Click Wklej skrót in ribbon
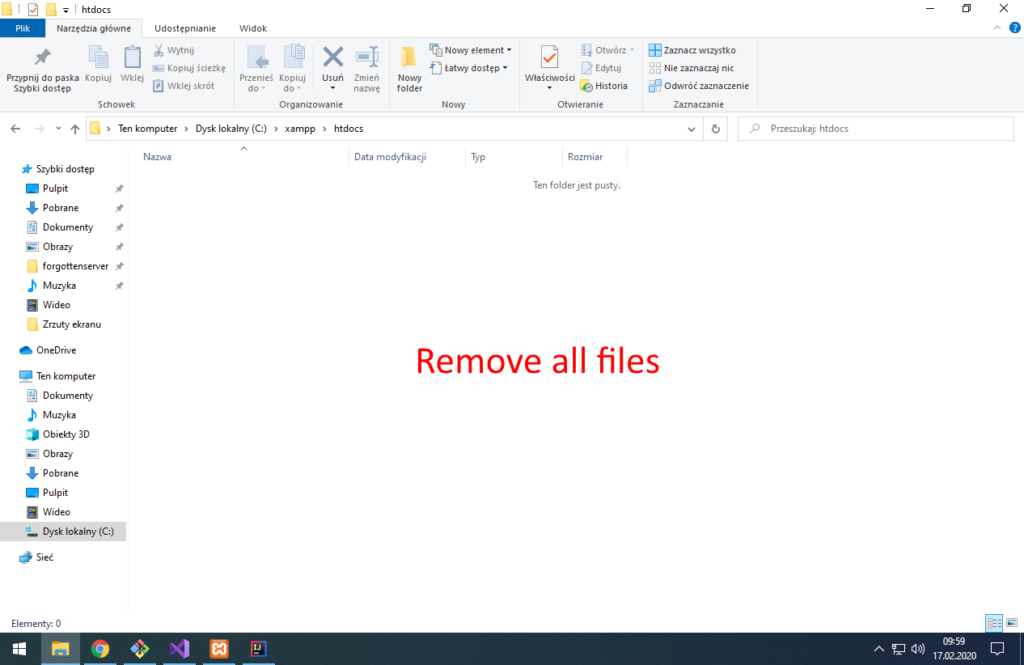Image resolution: width=1024 pixels, height=665 pixels. [x=184, y=86]
